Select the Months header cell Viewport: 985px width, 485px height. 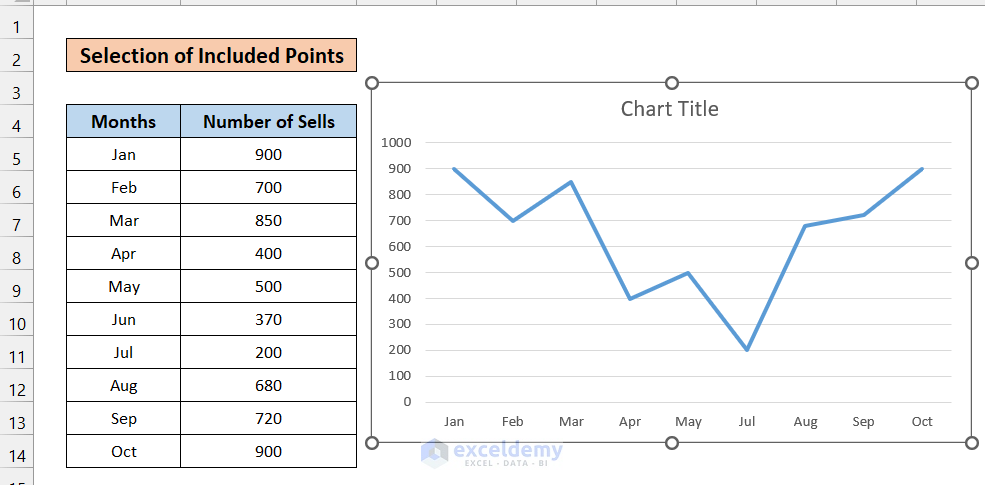point(124,122)
